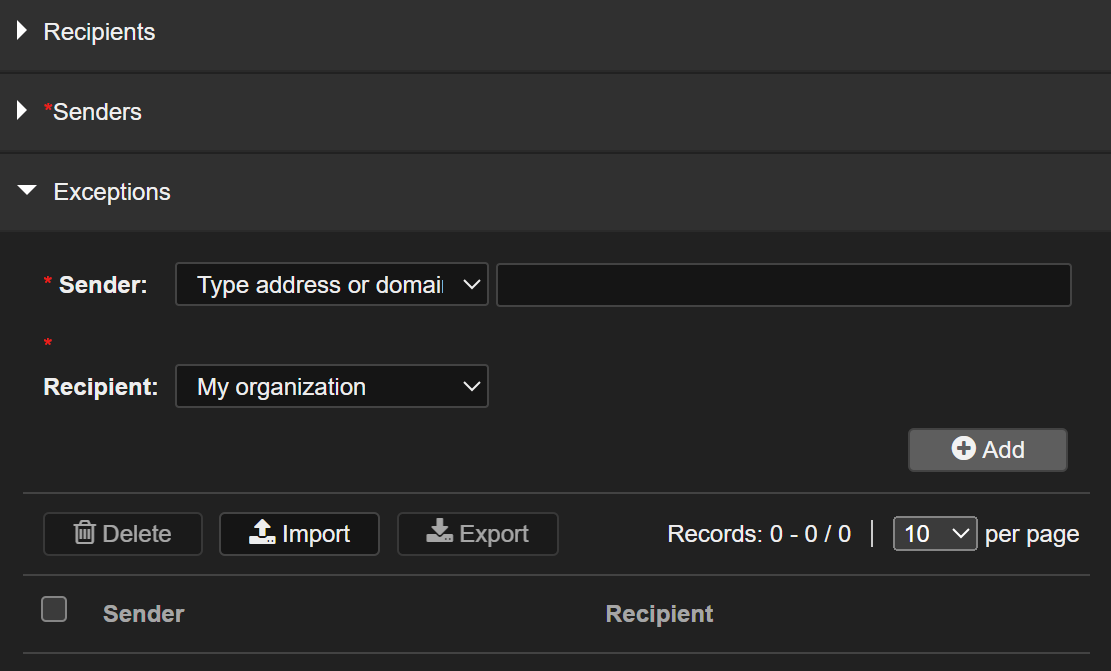Change the records per page dropdown
This screenshot has width=1111, height=671.
pos(934,534)
